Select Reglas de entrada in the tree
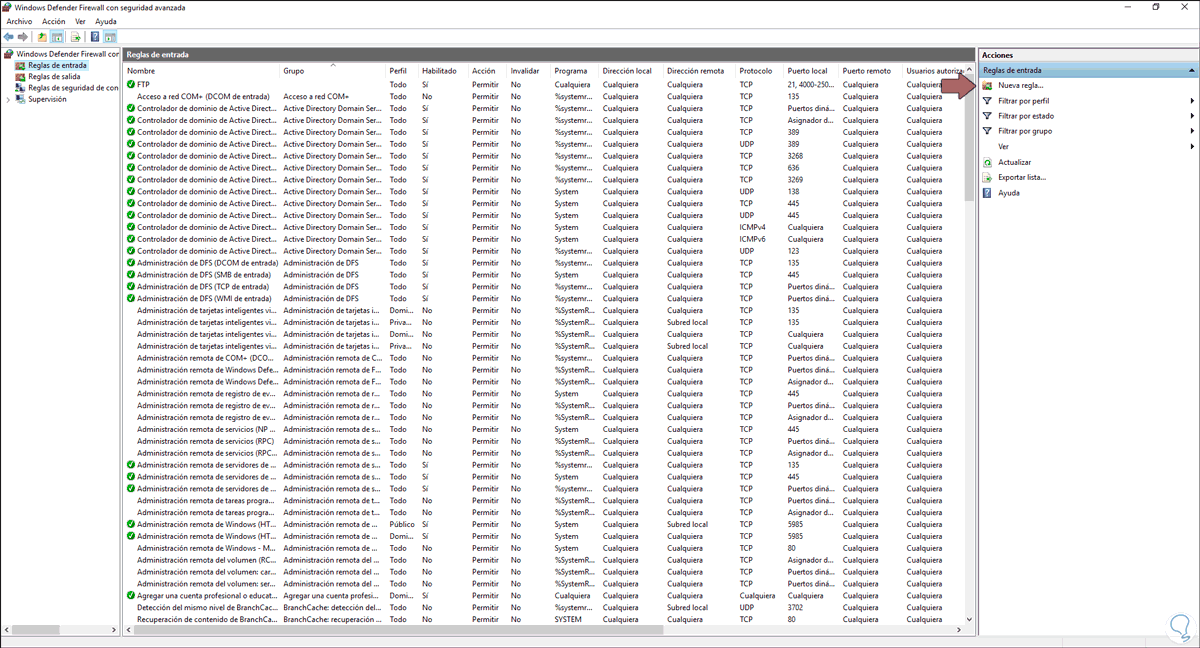Viewport: 1200px width, 648px height. [x=57, y=65]
